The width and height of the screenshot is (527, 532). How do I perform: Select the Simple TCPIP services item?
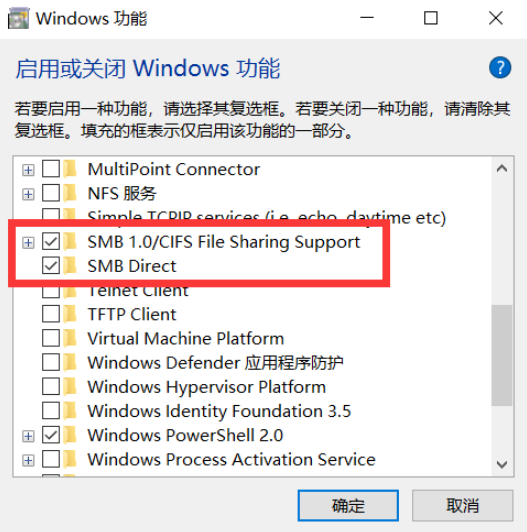[x=266, y=216]
